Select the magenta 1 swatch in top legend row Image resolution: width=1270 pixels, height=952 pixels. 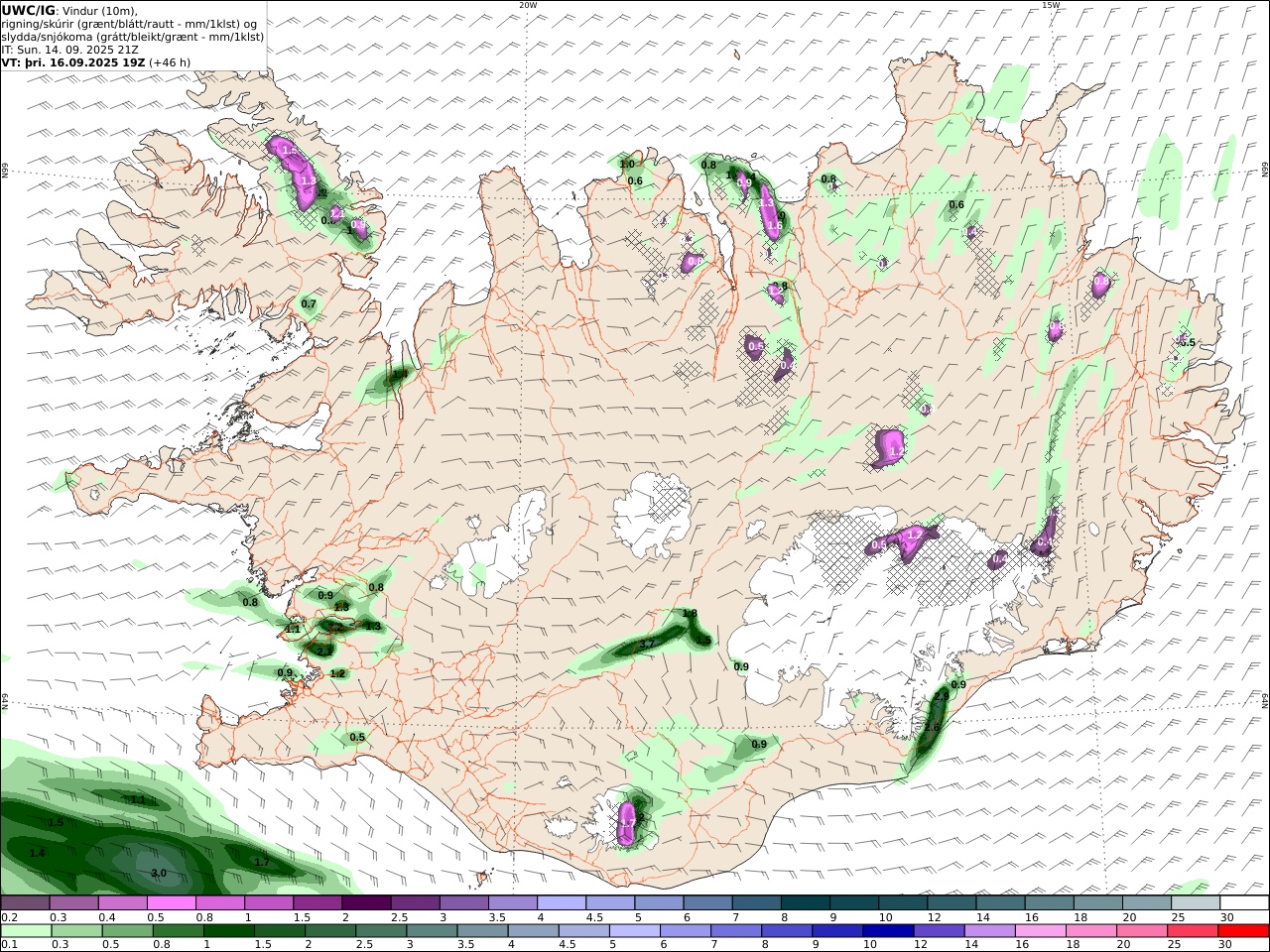pyautogui.click(x=269, y=903)
